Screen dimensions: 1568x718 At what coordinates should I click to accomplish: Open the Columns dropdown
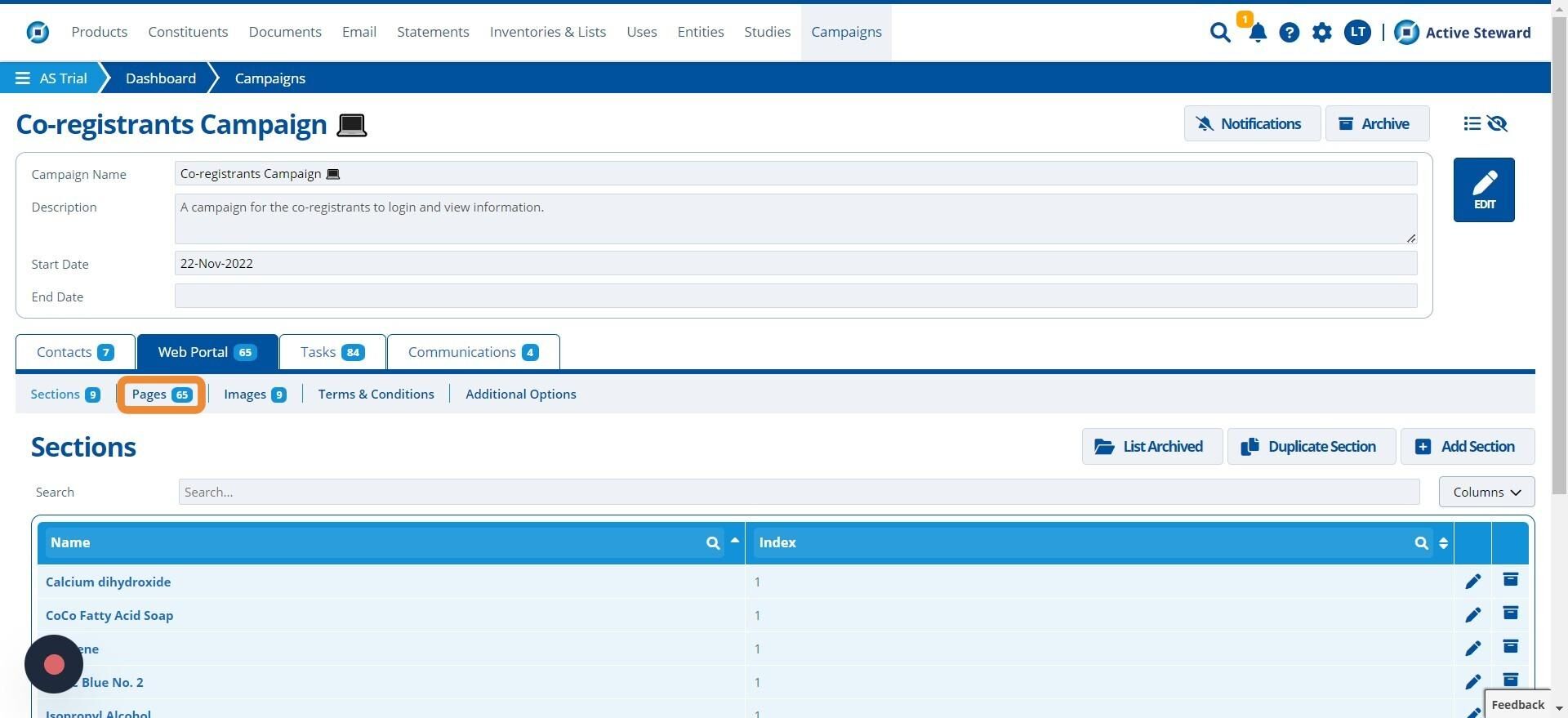(1486, 492)
